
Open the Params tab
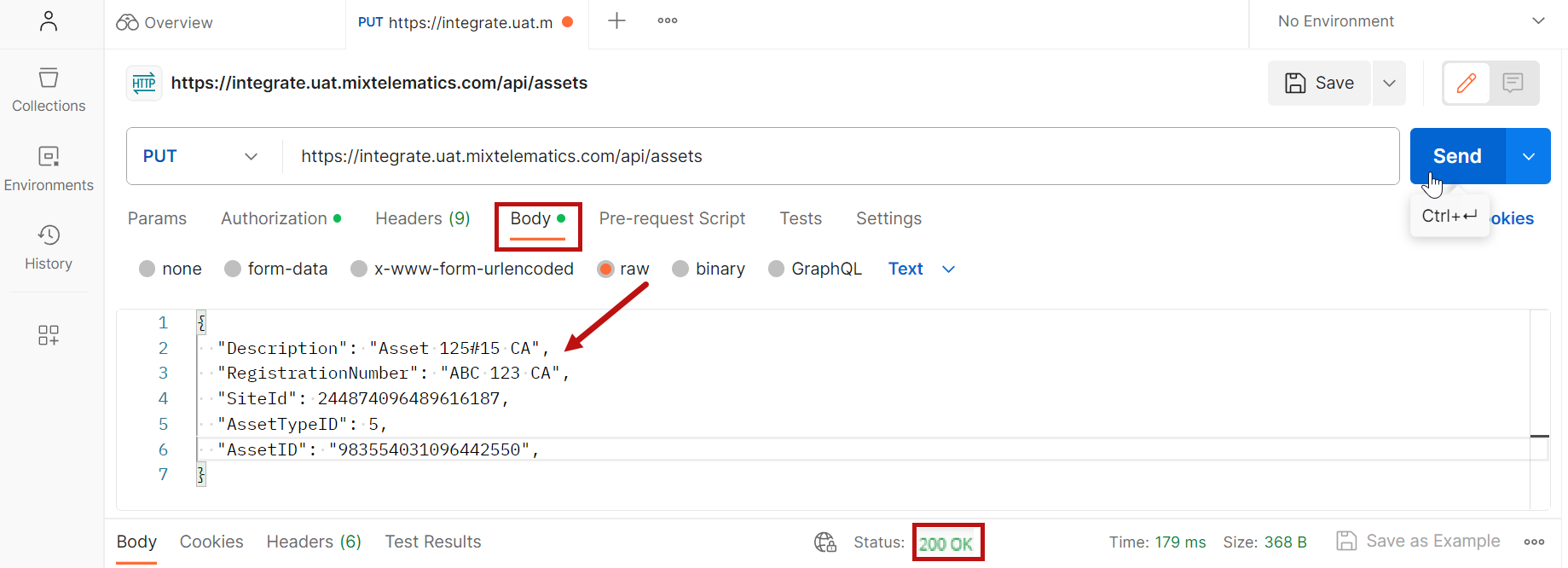157,218
